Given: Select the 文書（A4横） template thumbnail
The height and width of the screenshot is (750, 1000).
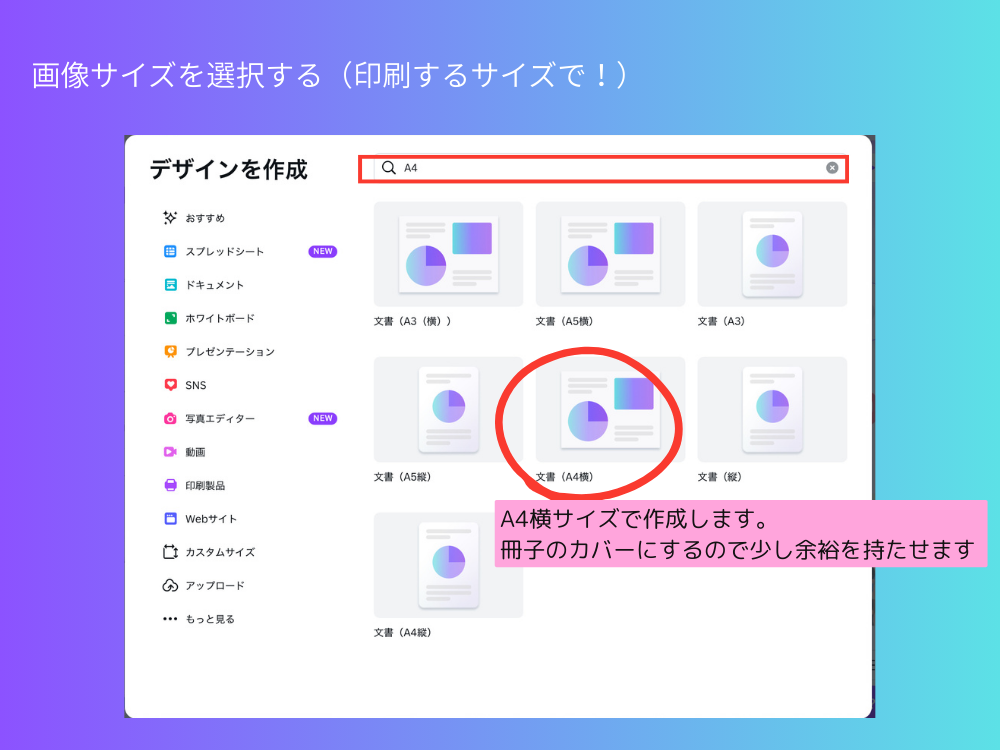Looking at the screenshot, I should point(610,410).
